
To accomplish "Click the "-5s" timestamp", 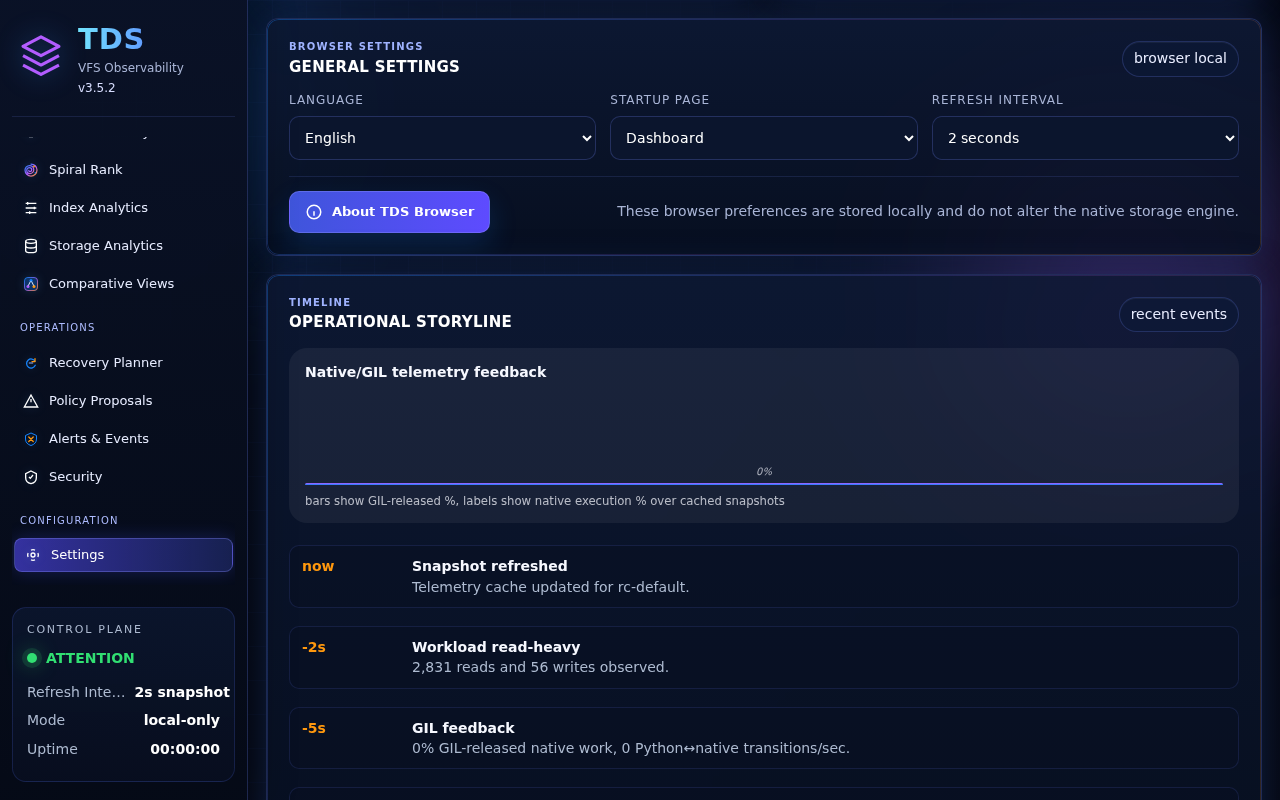I will point(314,728).
